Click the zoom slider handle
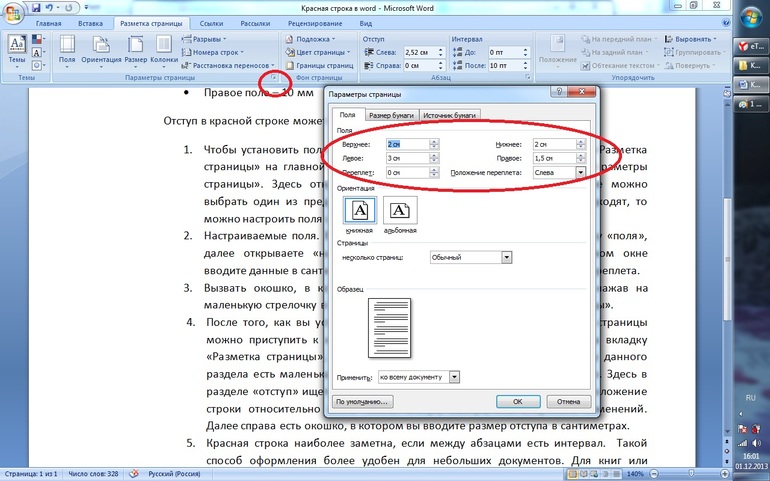The image size is (770, 481). 691,474
